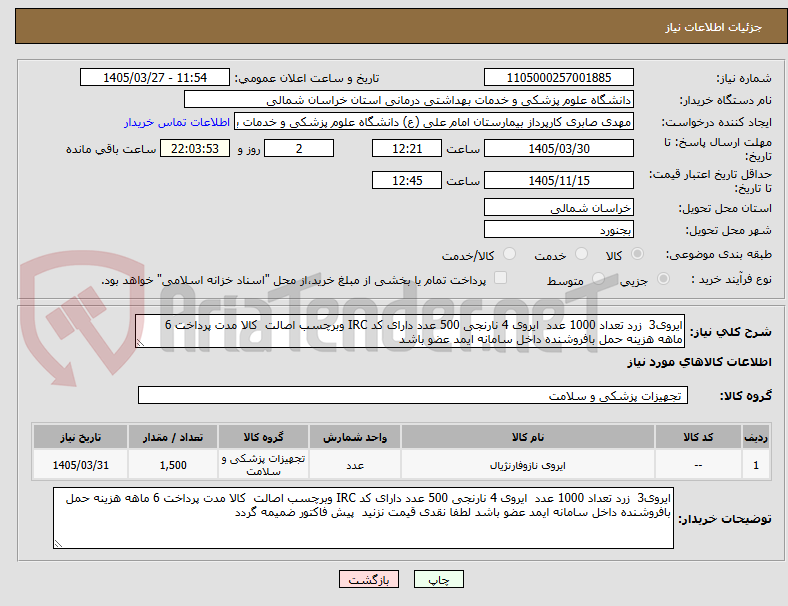Click the نام کالا column header

(x=528, y=437)
